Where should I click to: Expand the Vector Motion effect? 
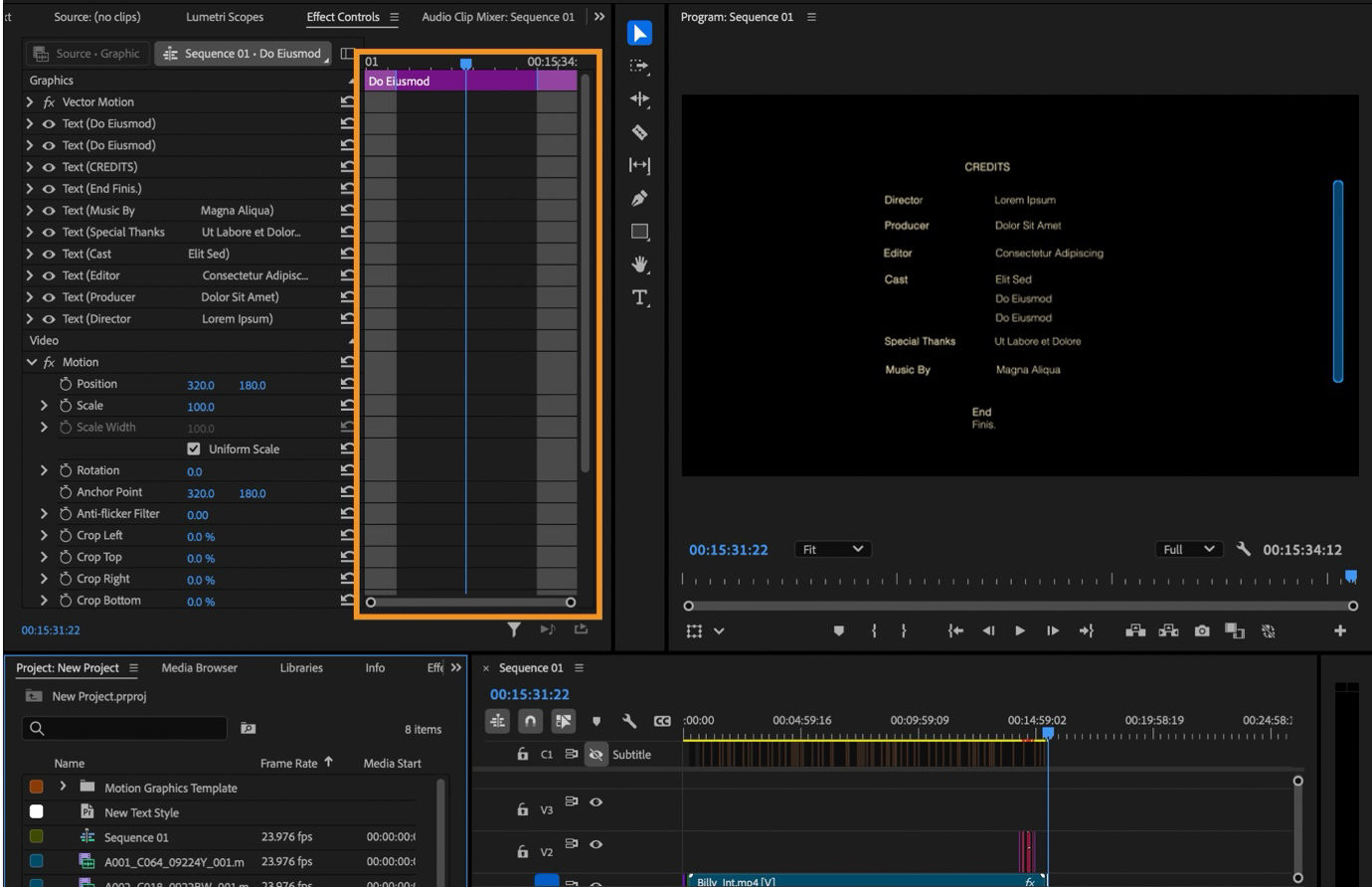pos(28,101)
